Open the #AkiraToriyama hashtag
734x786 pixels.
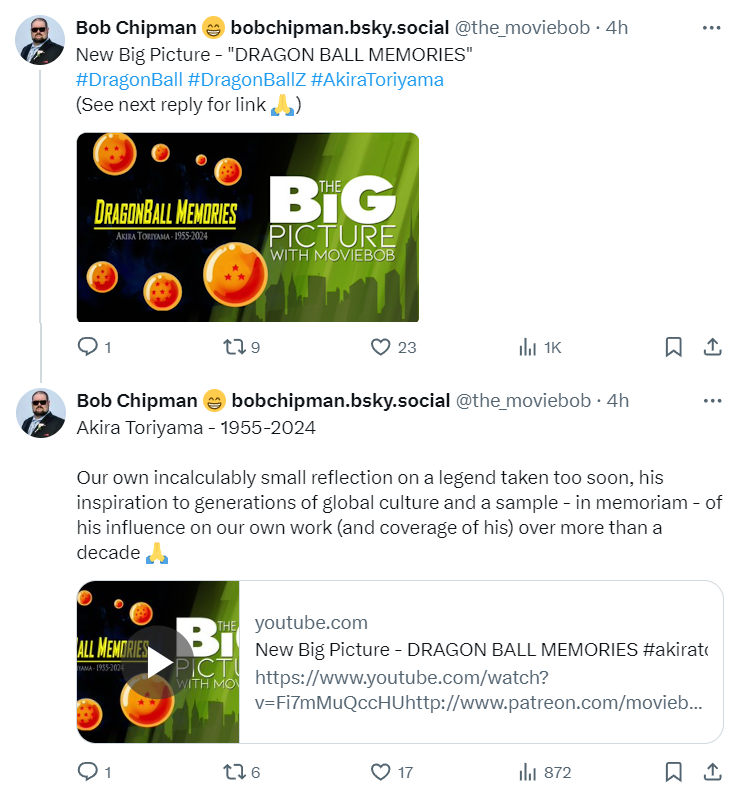pos(377,80)
